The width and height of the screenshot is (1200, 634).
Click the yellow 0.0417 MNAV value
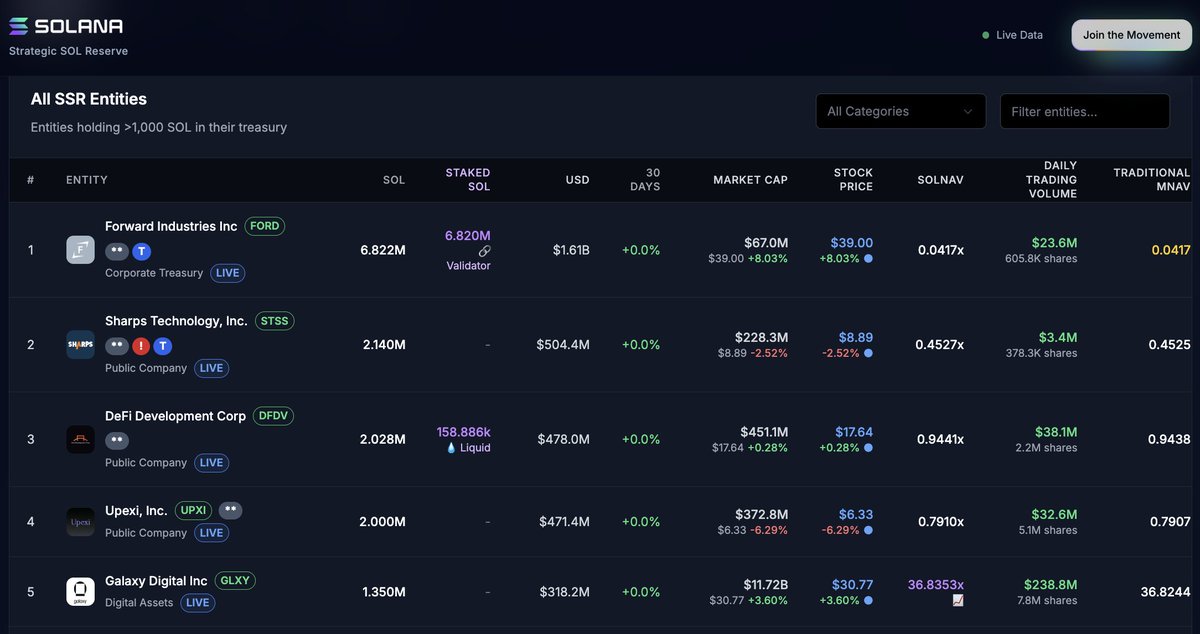coord(1171,250)
